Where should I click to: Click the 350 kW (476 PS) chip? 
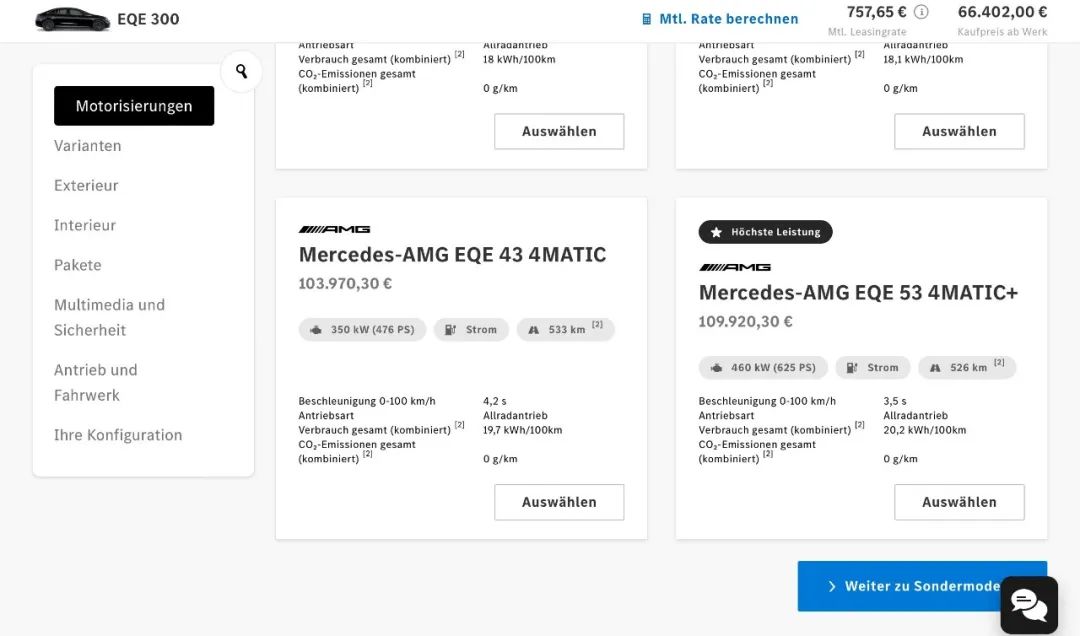coord(362,330)
